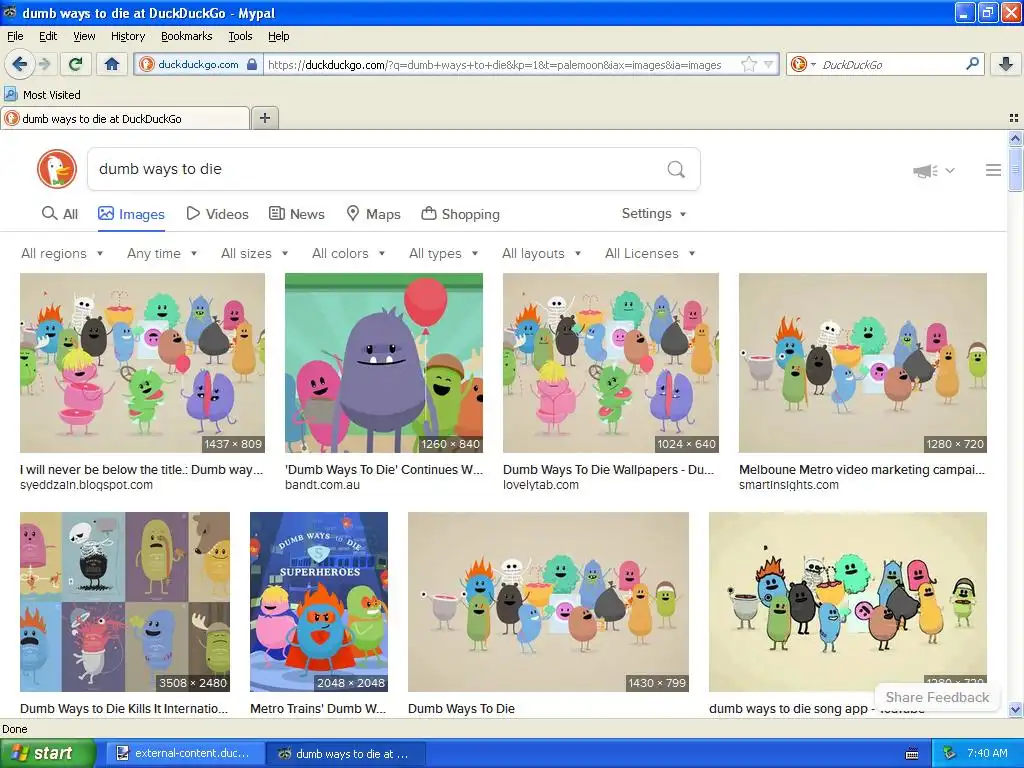1024x768 pixels.
Task: Open the DuckDuckGo hamburger menu
Action: click(993, 170)
